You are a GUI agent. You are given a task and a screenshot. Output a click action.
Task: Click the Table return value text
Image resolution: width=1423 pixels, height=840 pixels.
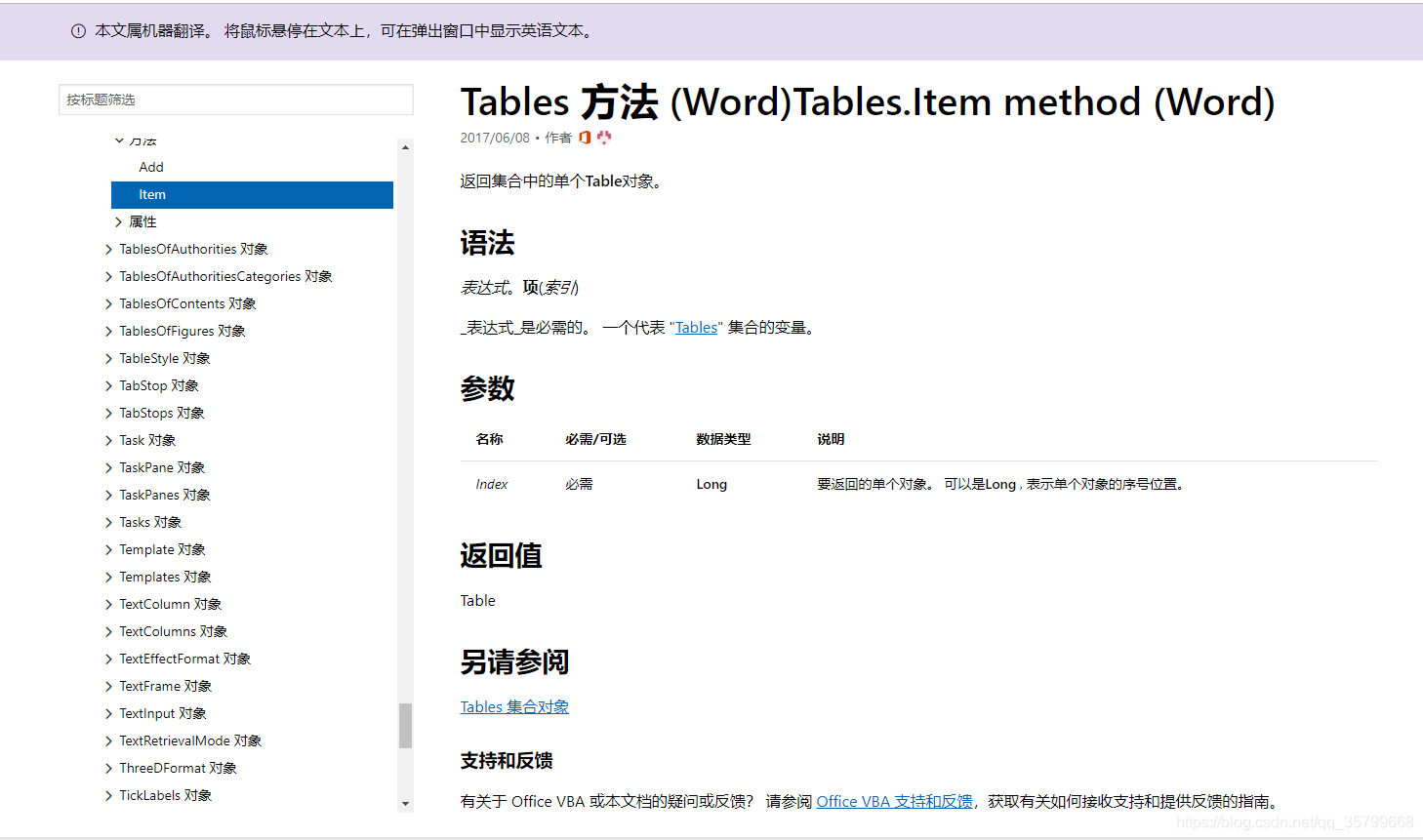tap(478, 600)
